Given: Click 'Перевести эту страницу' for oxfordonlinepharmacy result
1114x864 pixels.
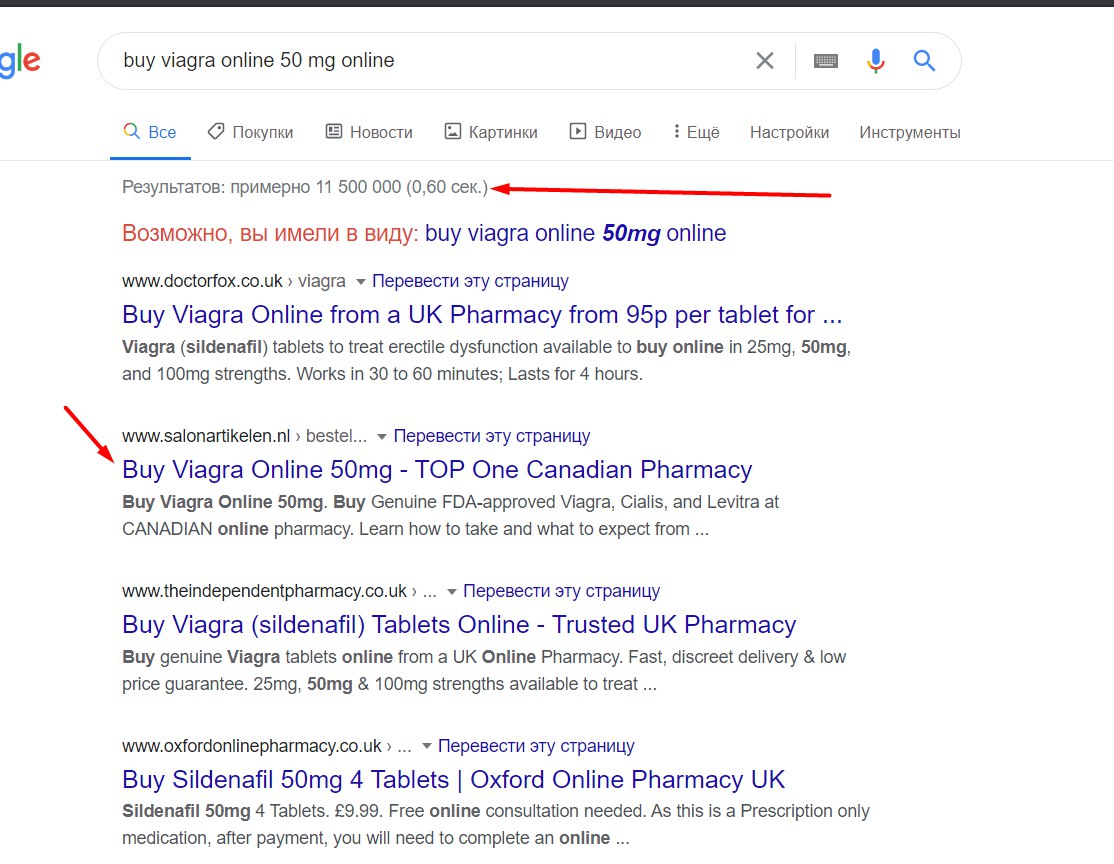Looking at the screenshot, I should tap(535, 746).
